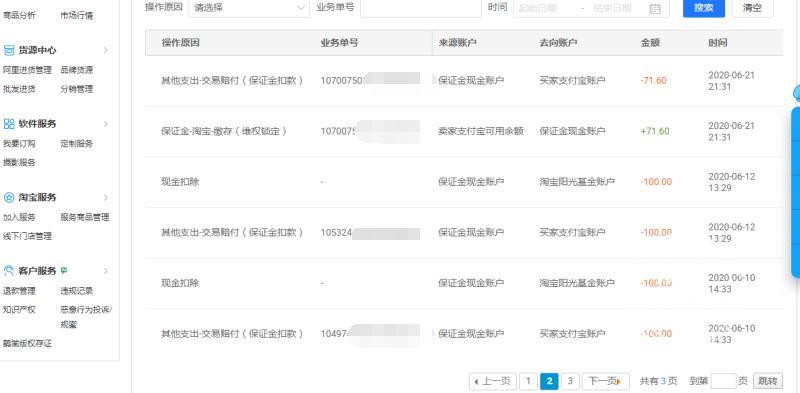The height and width of the screenshot is (393, 800).
Task: Click the +71.60 amount cell
Action: 655,131
